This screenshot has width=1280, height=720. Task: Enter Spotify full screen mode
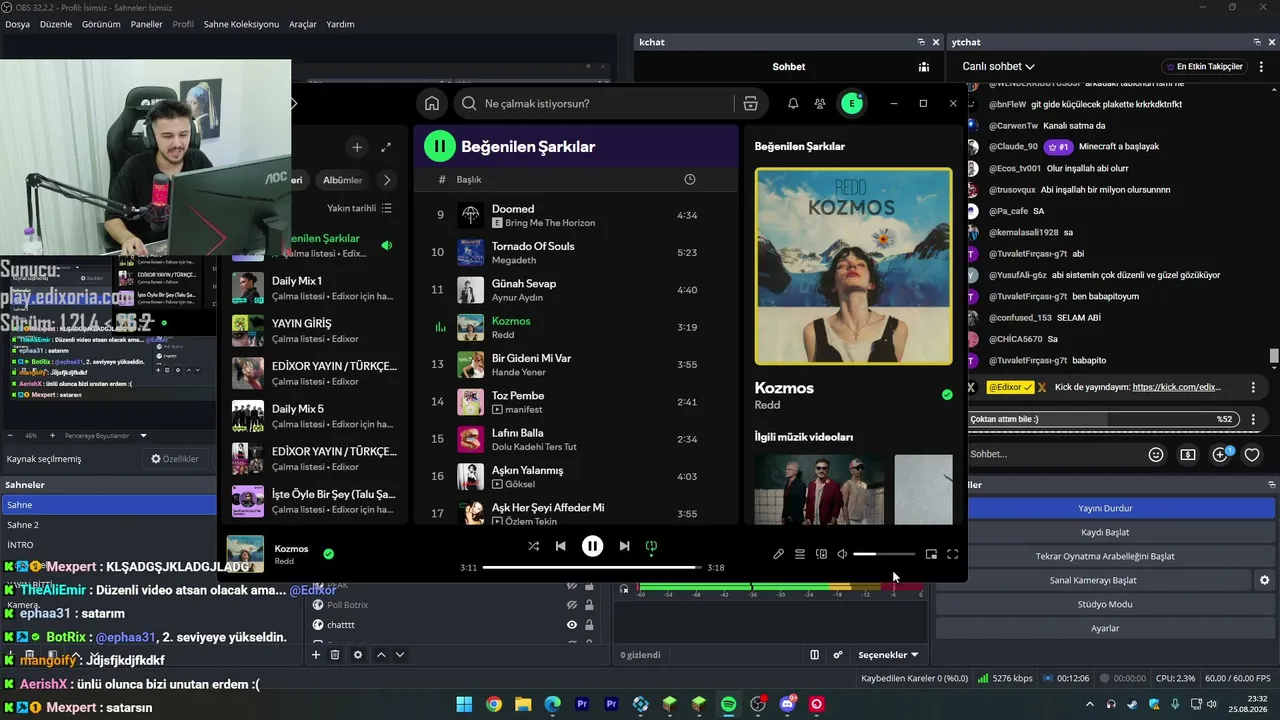953,554
